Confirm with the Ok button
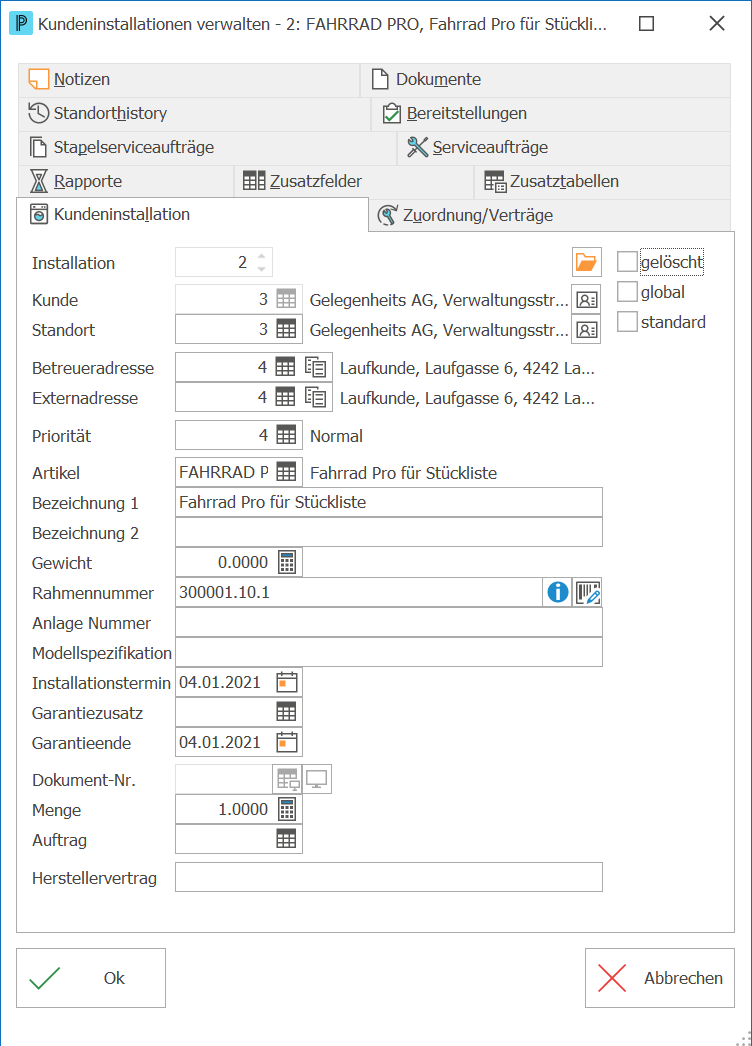The width and height of the screenshot is (752, 1046). (91, 978)
